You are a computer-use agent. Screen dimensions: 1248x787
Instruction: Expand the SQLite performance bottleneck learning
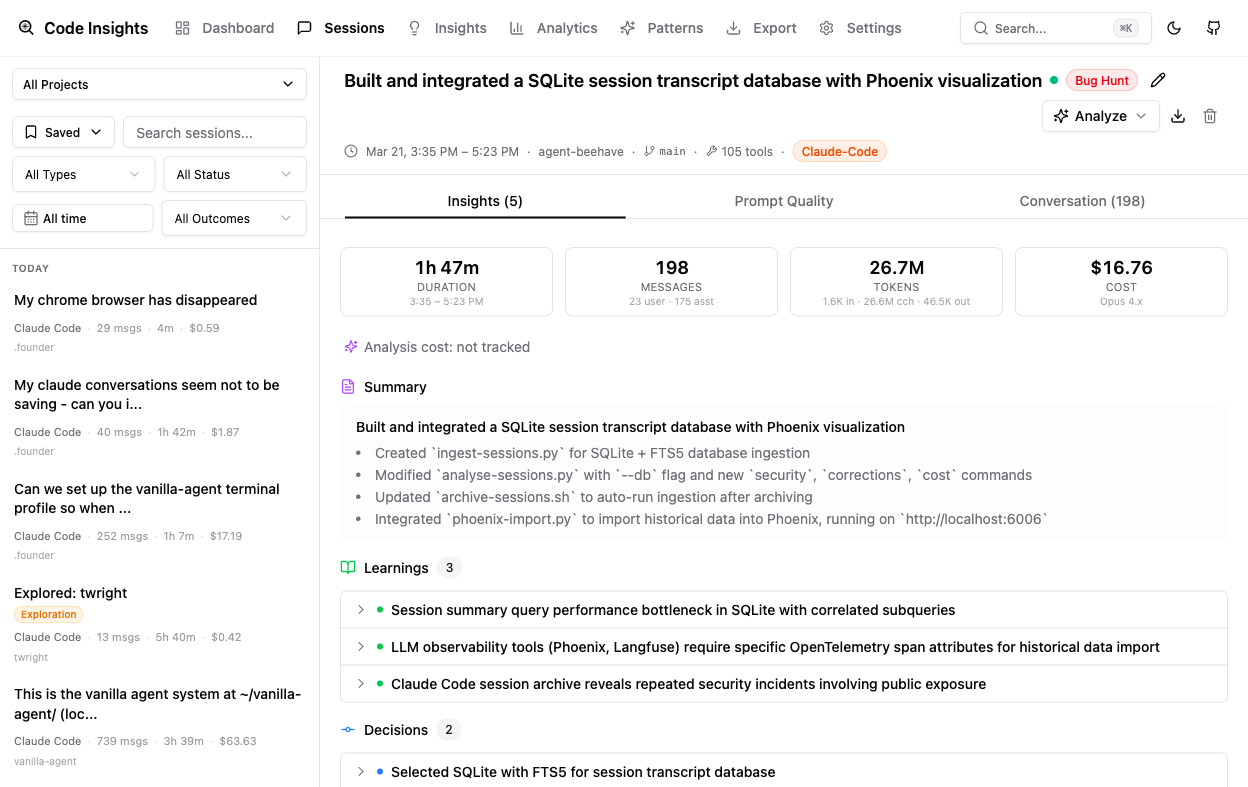pyautogui.click(x=784, y=610)
